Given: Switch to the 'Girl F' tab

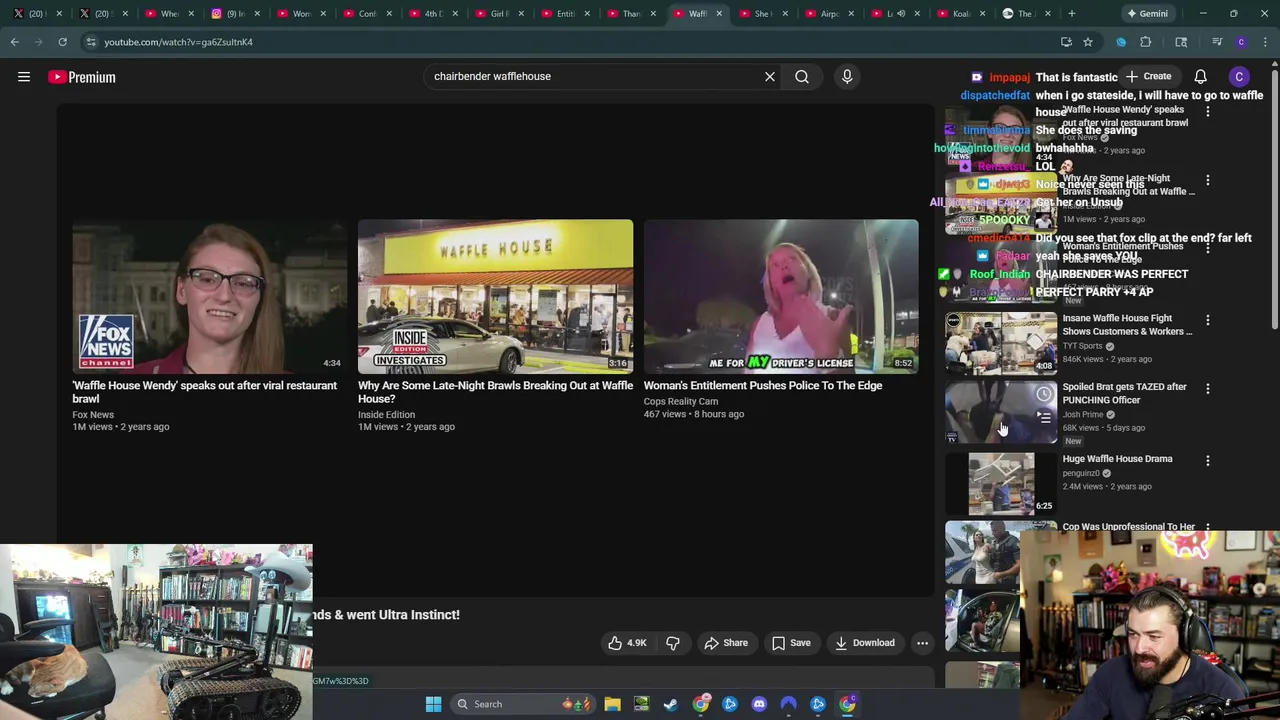Looking at the screenshot, I should 499,14.
